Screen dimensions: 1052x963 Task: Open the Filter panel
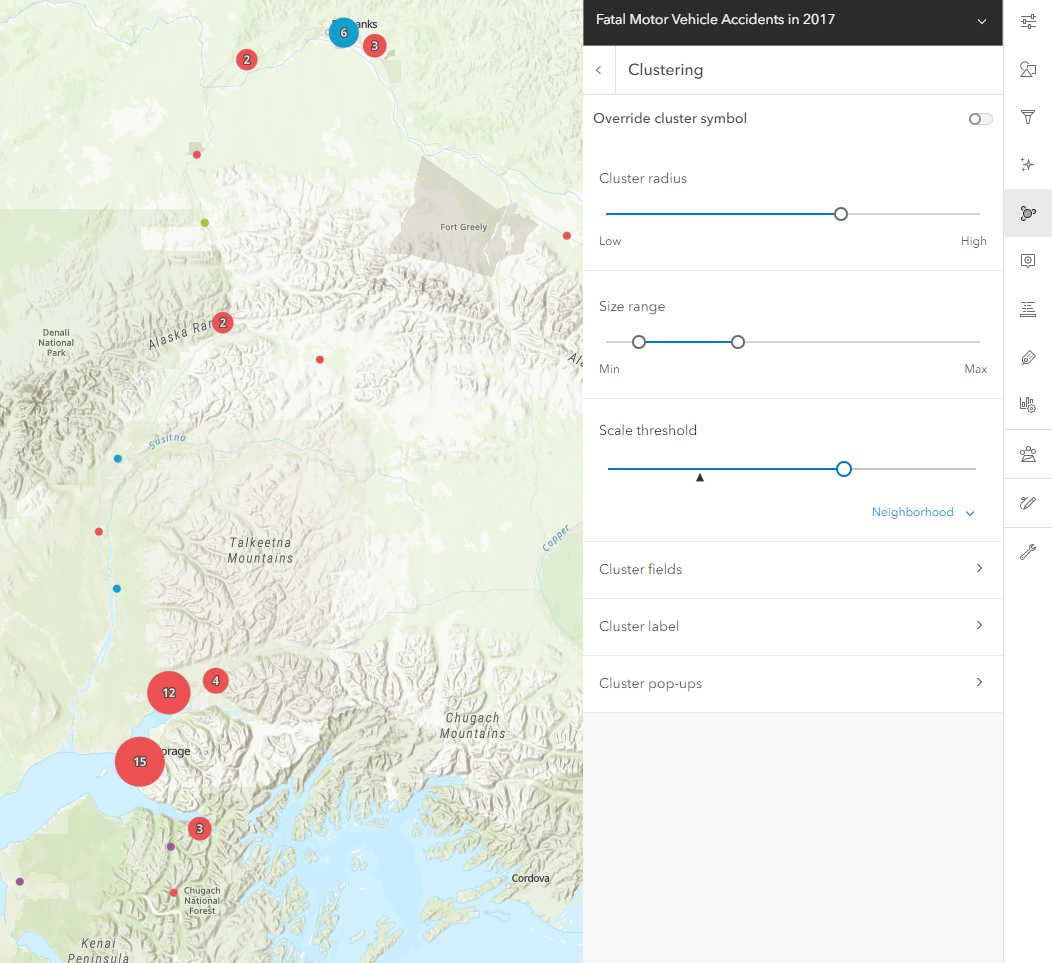tap(1028, 117)
